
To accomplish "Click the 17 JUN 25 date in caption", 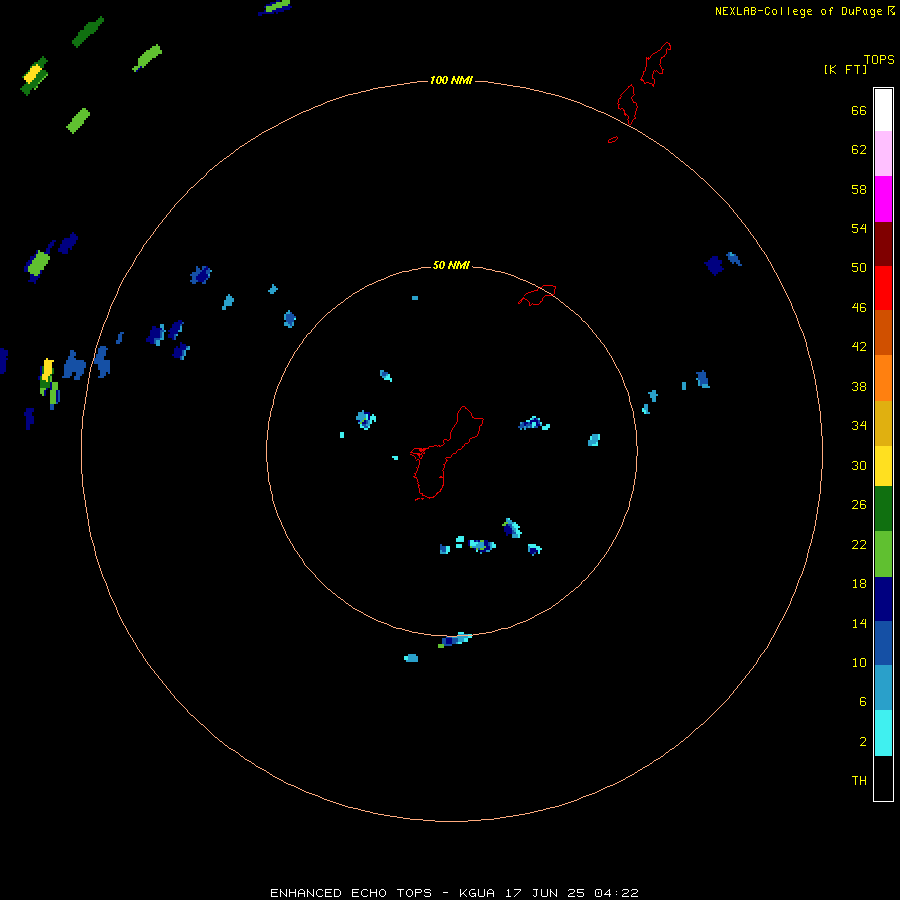I will pyautogui.click(x=545, y=893).
